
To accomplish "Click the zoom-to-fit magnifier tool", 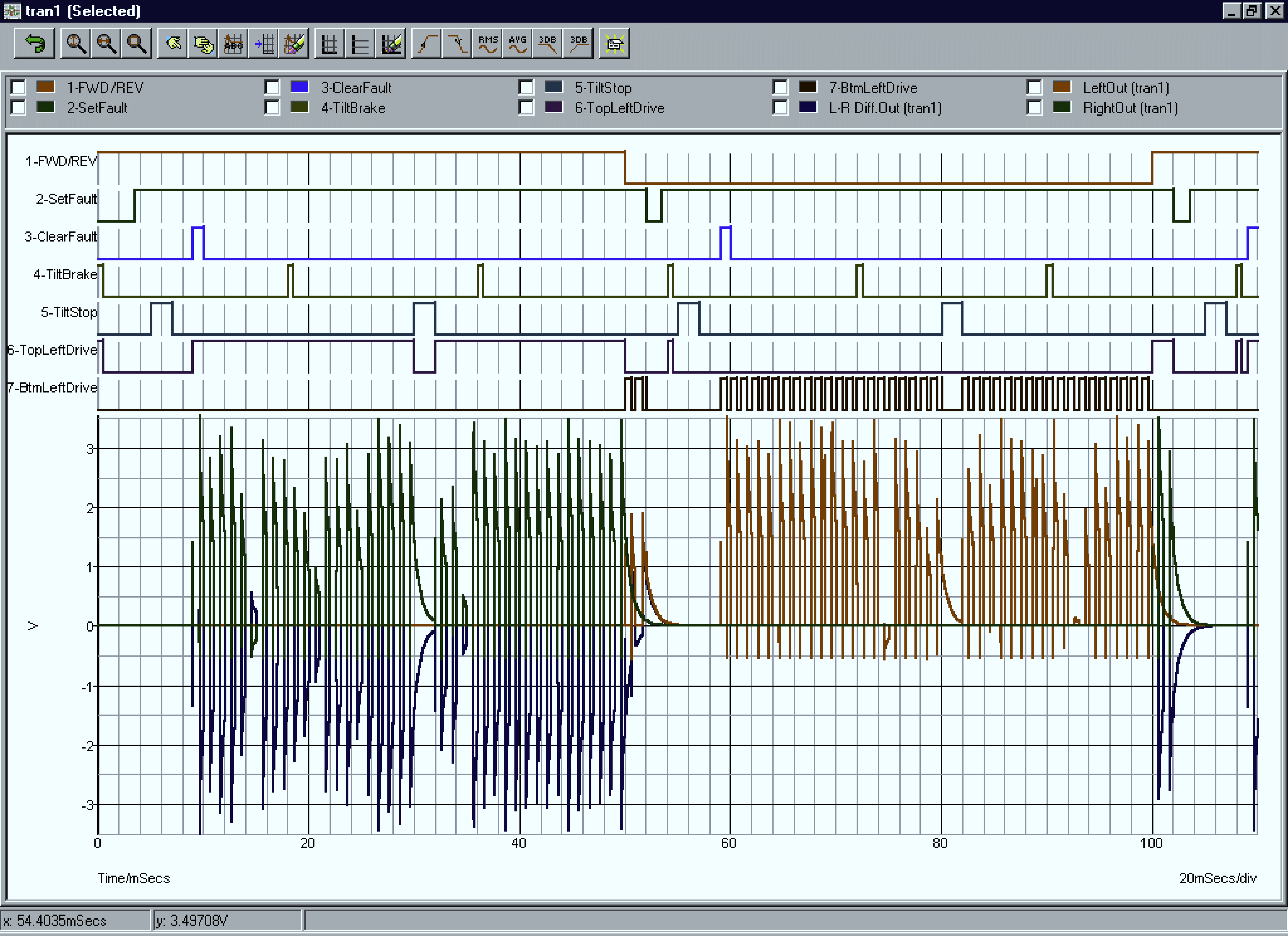I will click(136, 44).
